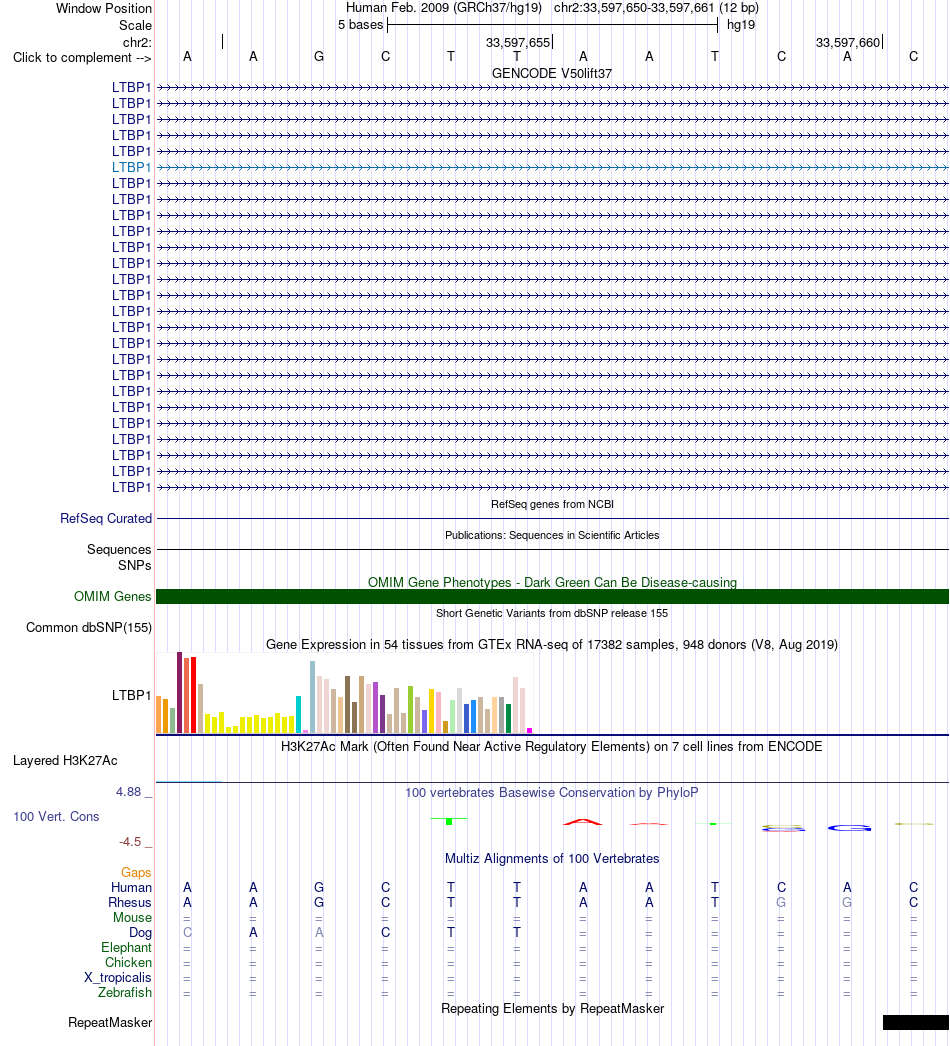Click the Scale row label

135,25
